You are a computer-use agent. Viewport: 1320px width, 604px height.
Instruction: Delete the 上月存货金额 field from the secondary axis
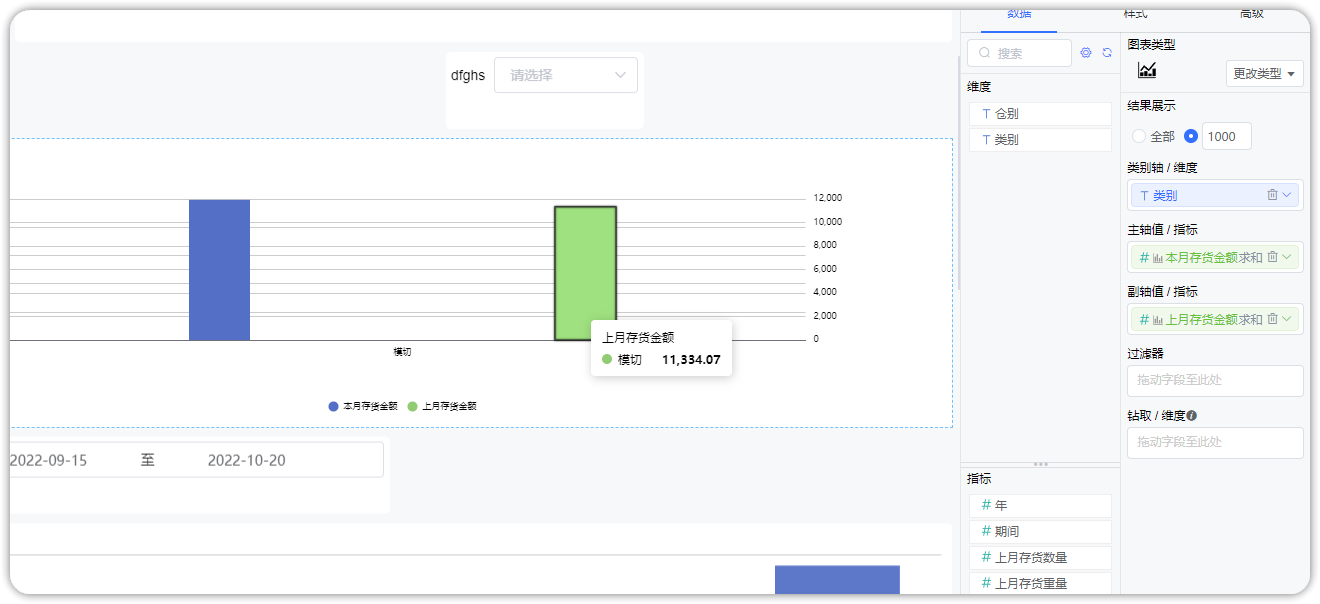(x=1272, y=319)
